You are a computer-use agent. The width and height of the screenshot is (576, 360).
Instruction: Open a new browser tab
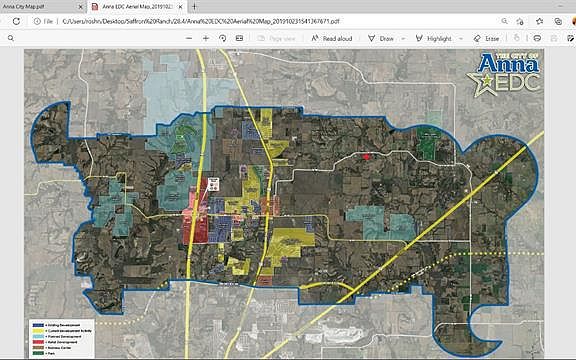click(194, 6)
